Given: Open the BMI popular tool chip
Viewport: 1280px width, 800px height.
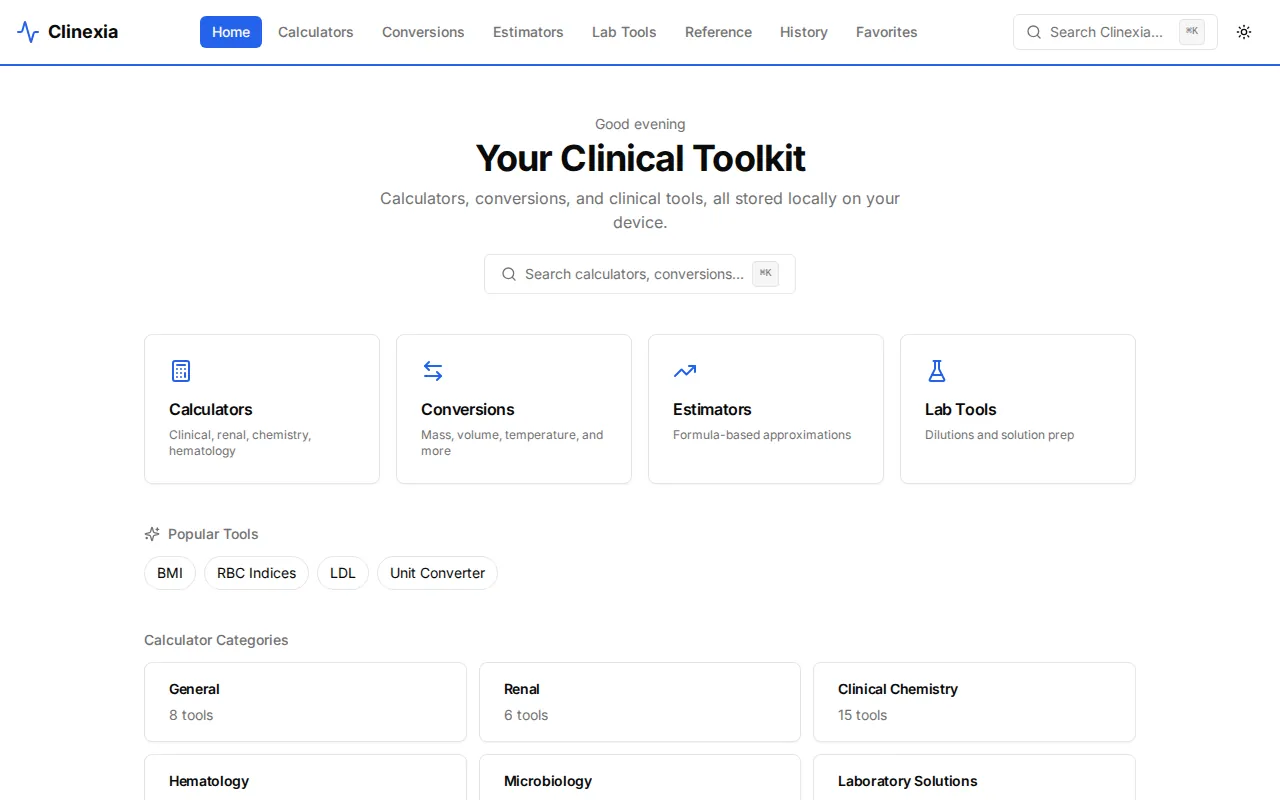Looking at the screenshot, I should click(170, 573).
